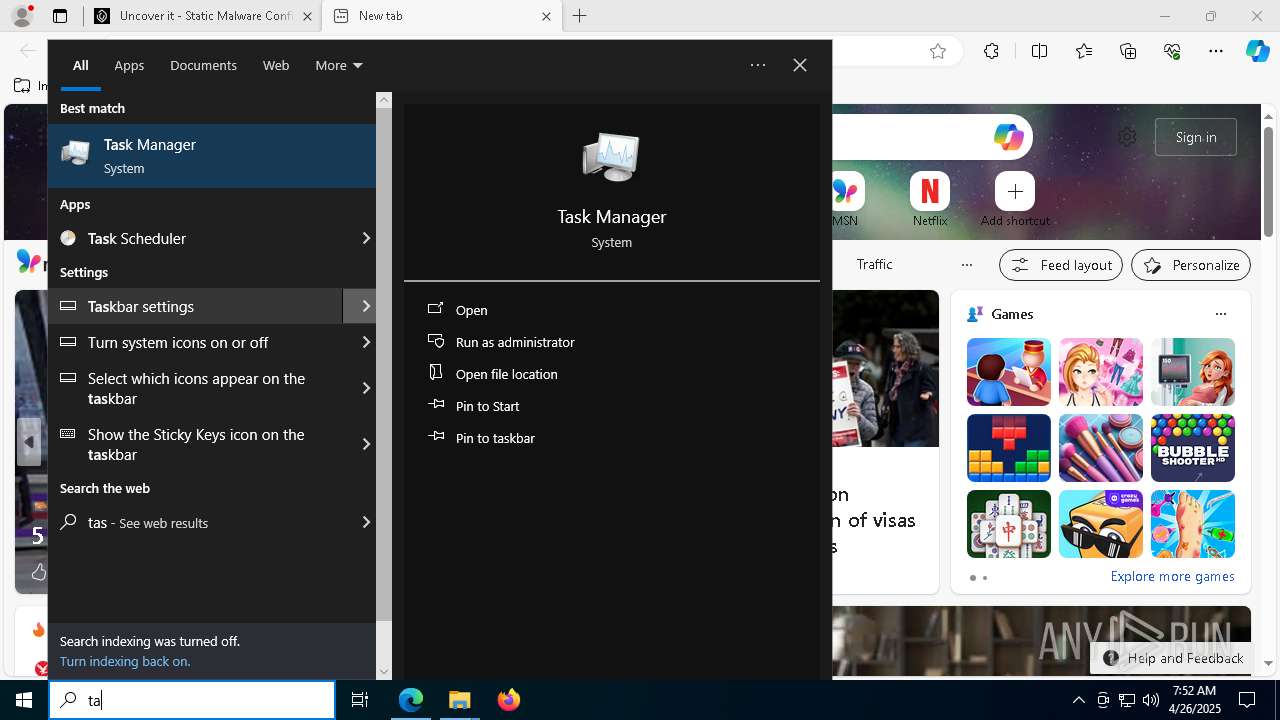Choose Open file location

[506, 374]
